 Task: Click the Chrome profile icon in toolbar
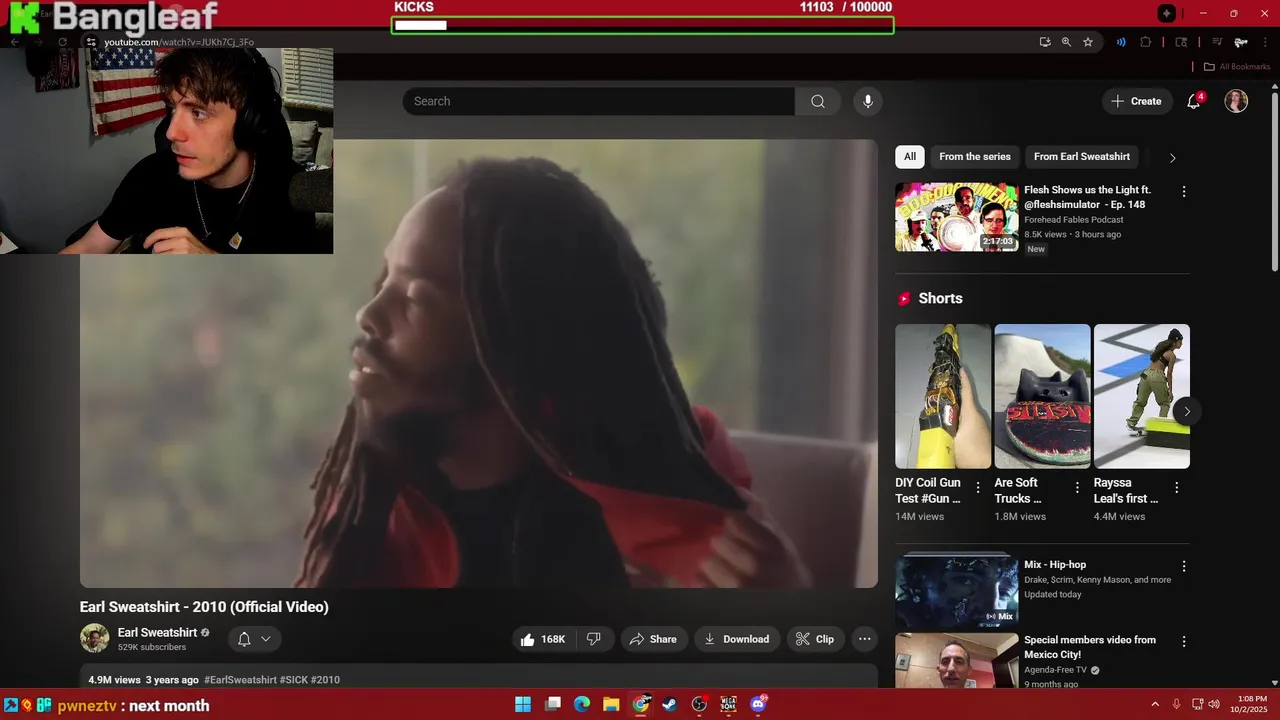(1241, 42)
